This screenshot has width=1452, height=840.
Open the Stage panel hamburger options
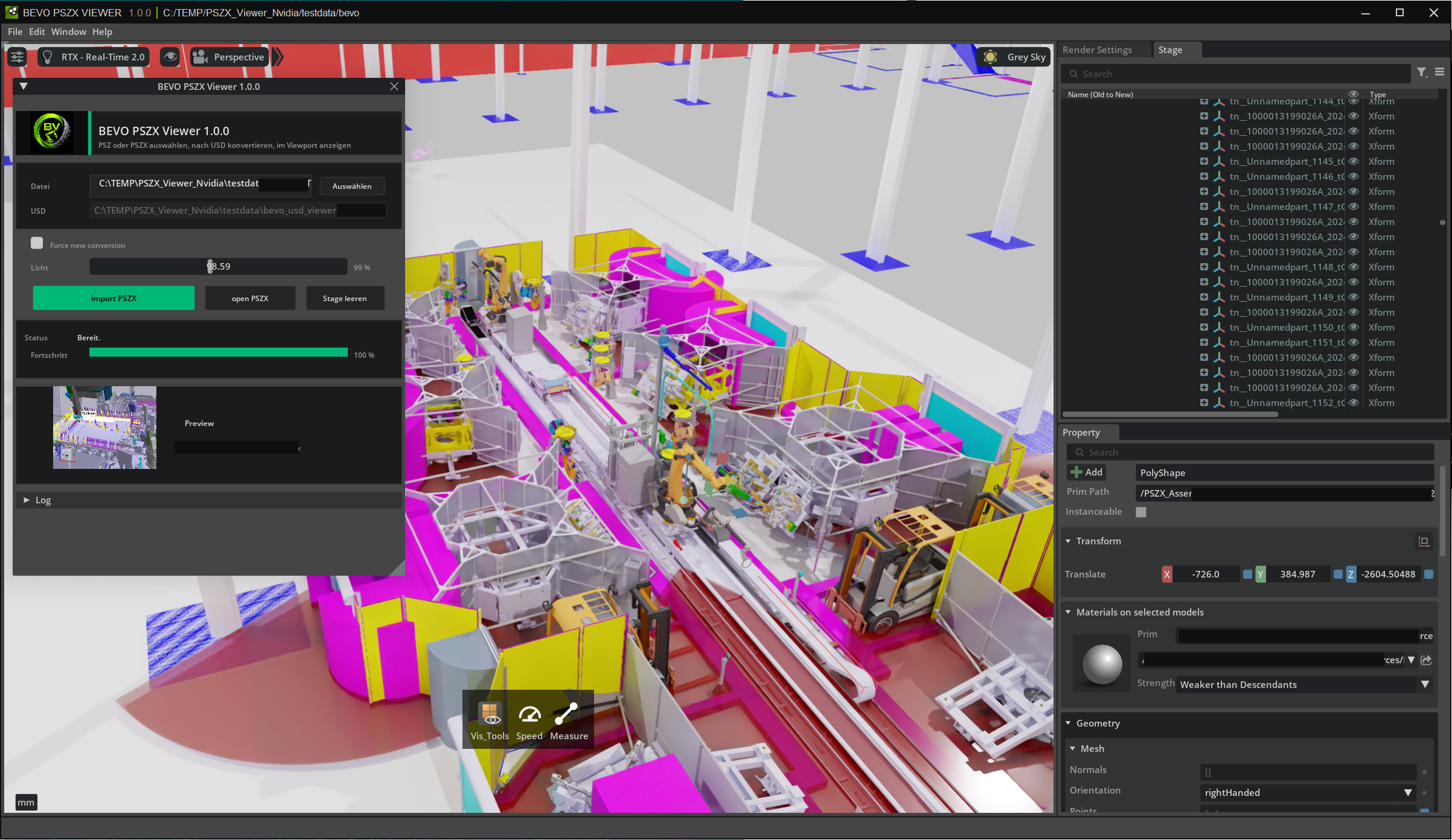click(1439, 72)
